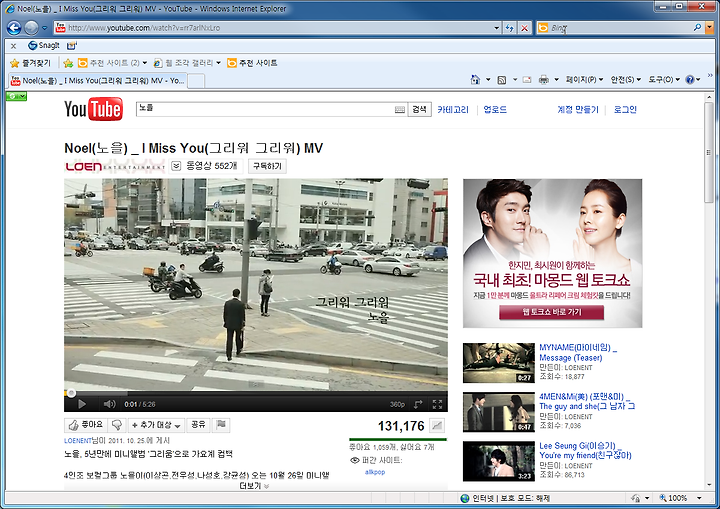Click the 웹 토크쇼 바로 가기 ad button
This screenshot has height=509, width=720.
[551, 312]
